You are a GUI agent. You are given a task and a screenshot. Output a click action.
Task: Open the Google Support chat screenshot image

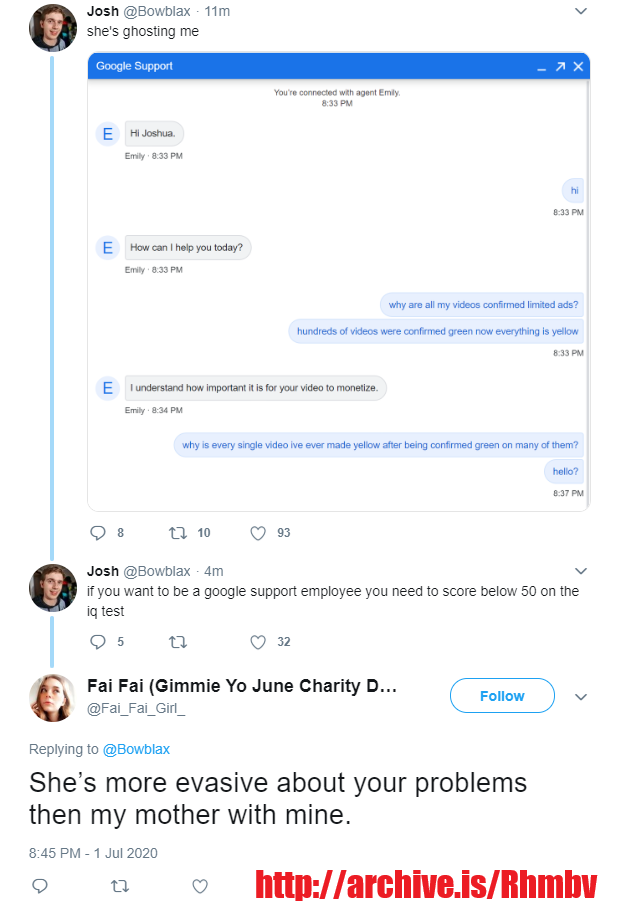tap(338, 282)
